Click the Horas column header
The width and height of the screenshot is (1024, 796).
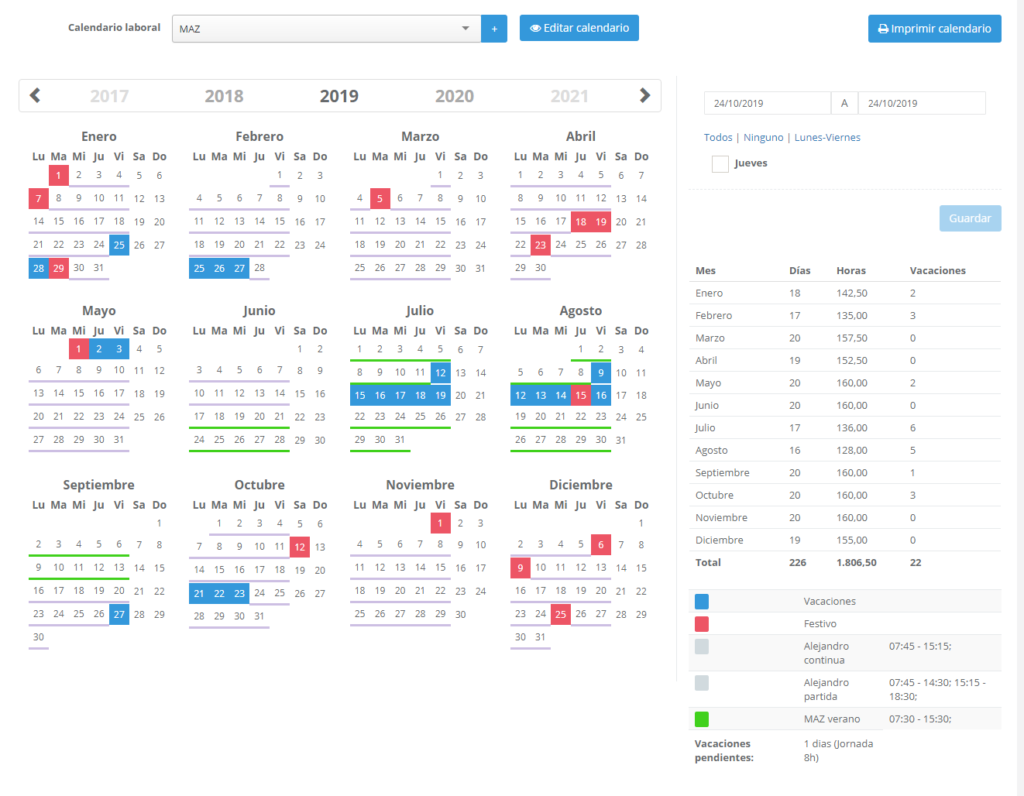click(851, 270)
